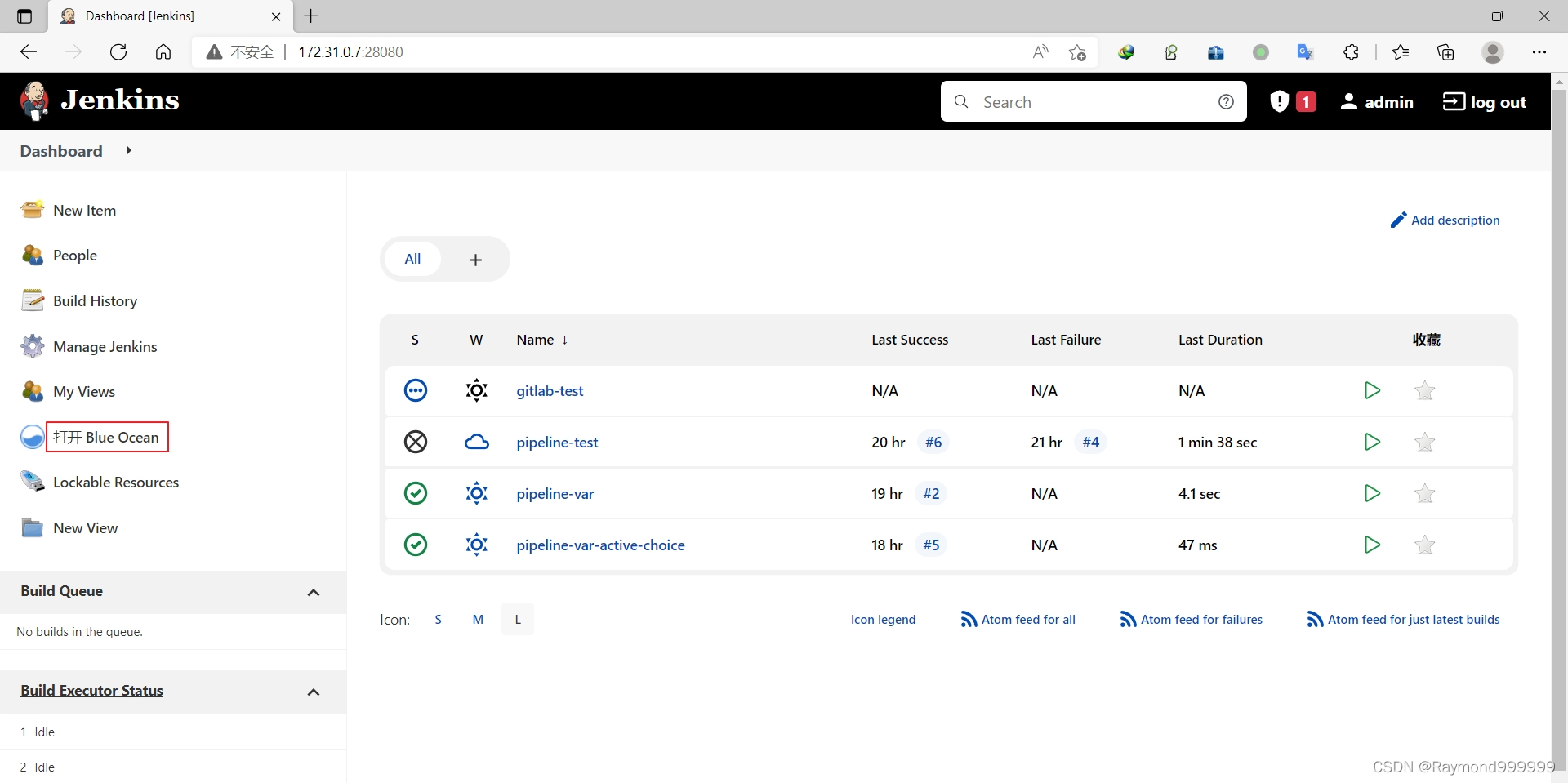The image size is (1568, 783).
Task: Click the success status icon of pipeline-var
Action: click(416, 493)
